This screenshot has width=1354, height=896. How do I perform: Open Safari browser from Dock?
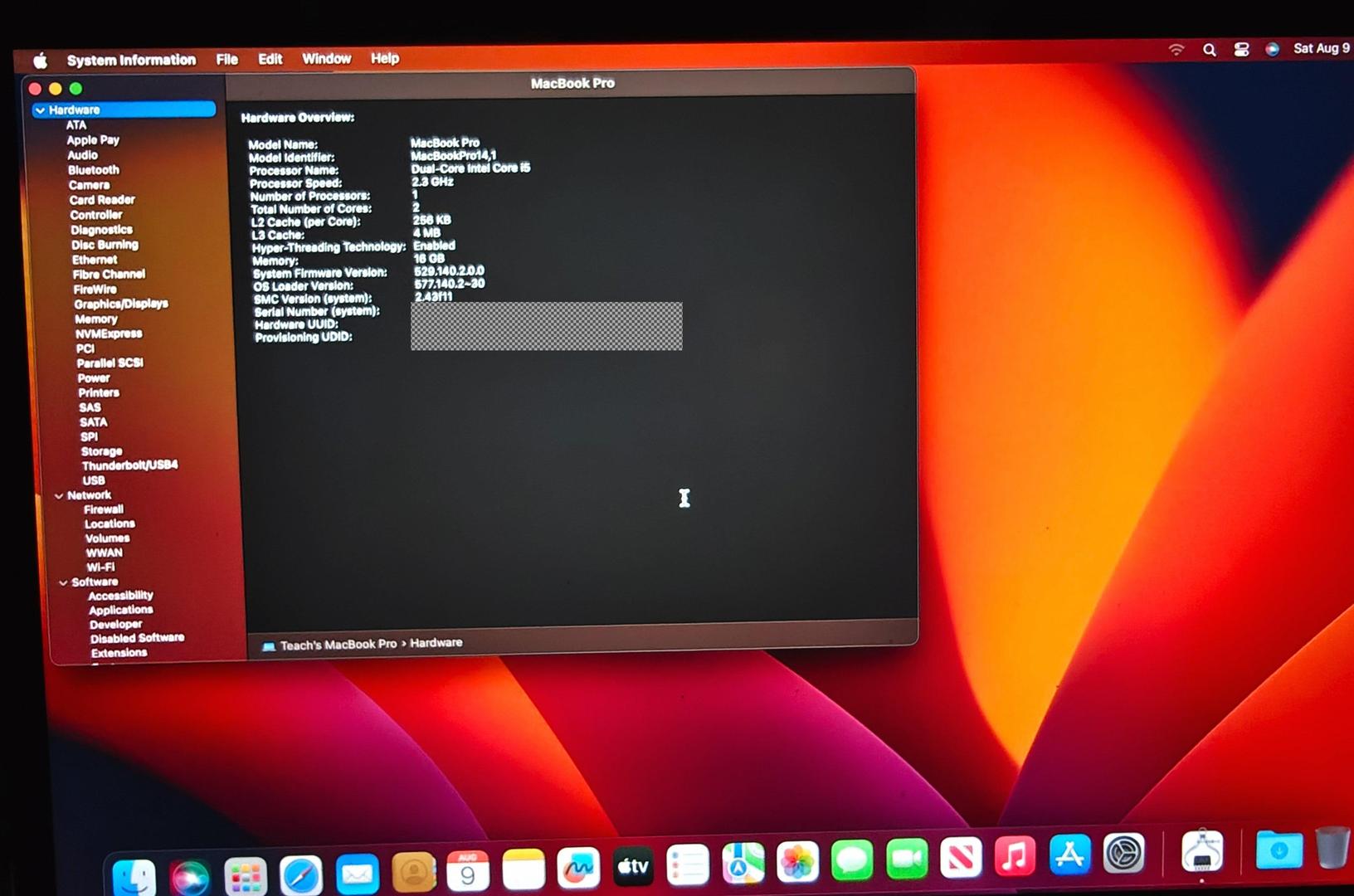click(x=301, y=875)
